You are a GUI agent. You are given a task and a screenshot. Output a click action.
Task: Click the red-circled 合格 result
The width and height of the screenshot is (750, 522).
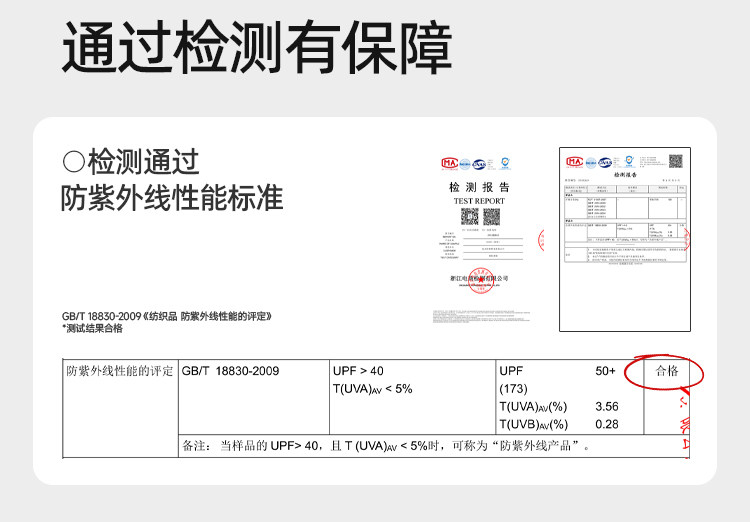[x=666, y=371]
